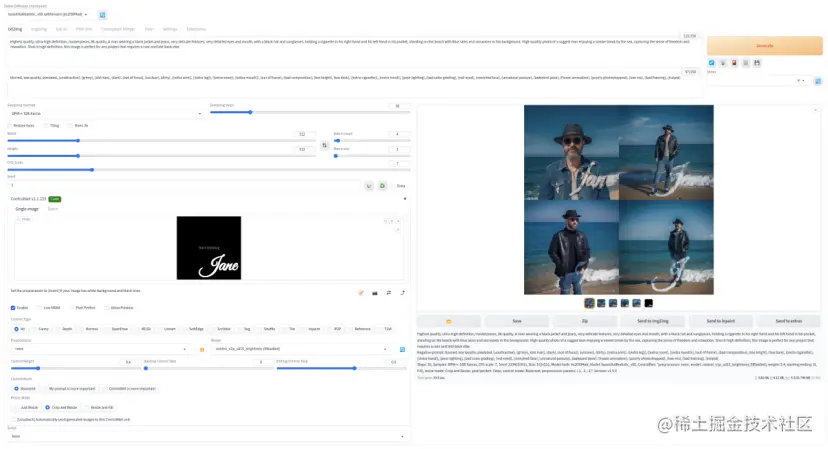The width and height of the screenshot is (828, 449).
Task: Click the Send to inpaint button
Action: (721, 321)
